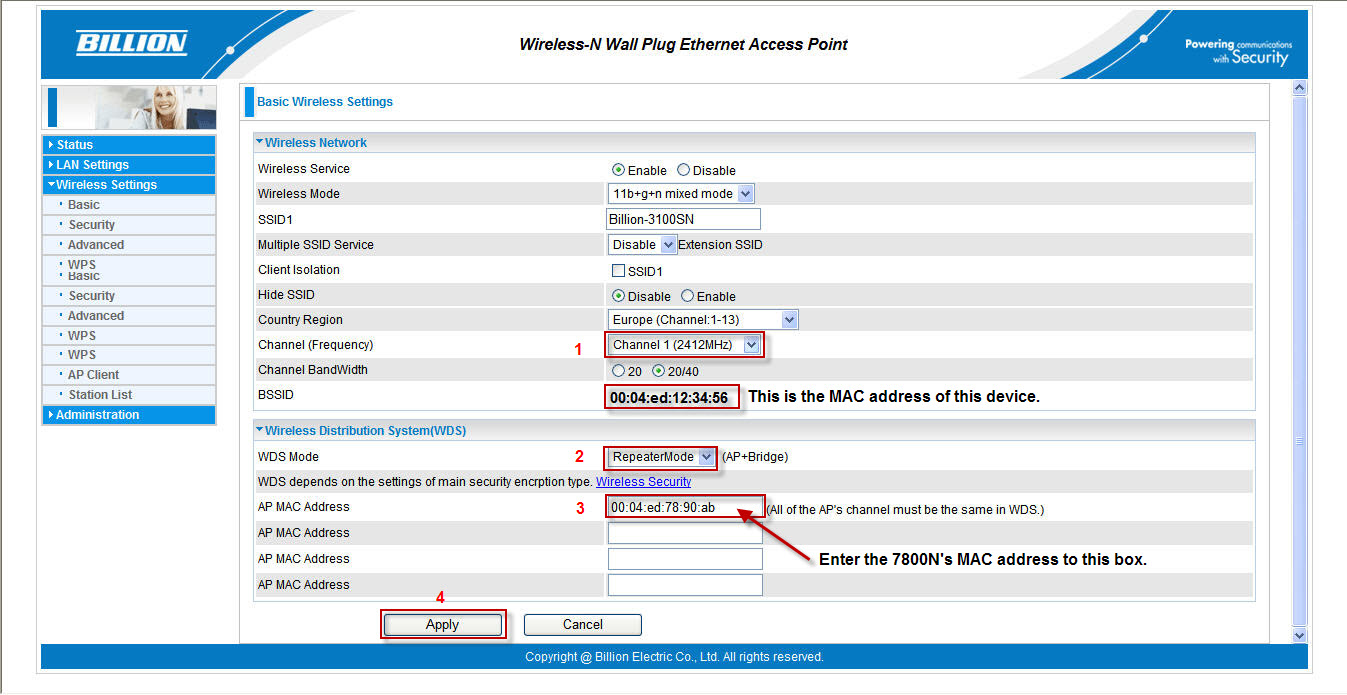Click the Cancel button

pyautogui.click(x=583, y=625)
